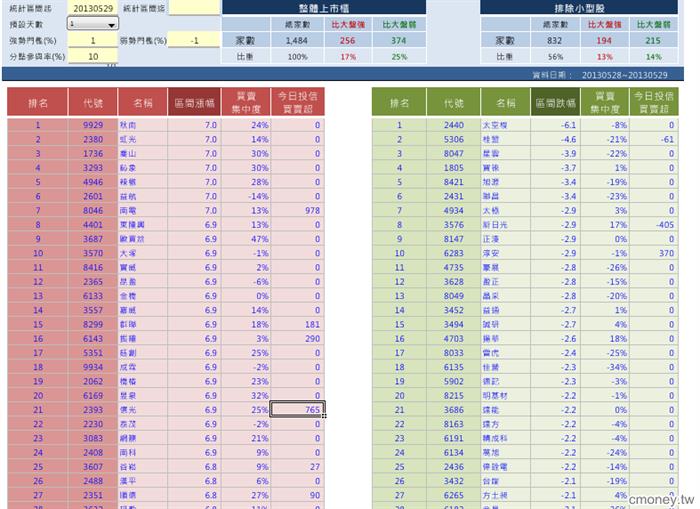Select the cell showing 832
700x509 pixels.
[x=555, y=40]
